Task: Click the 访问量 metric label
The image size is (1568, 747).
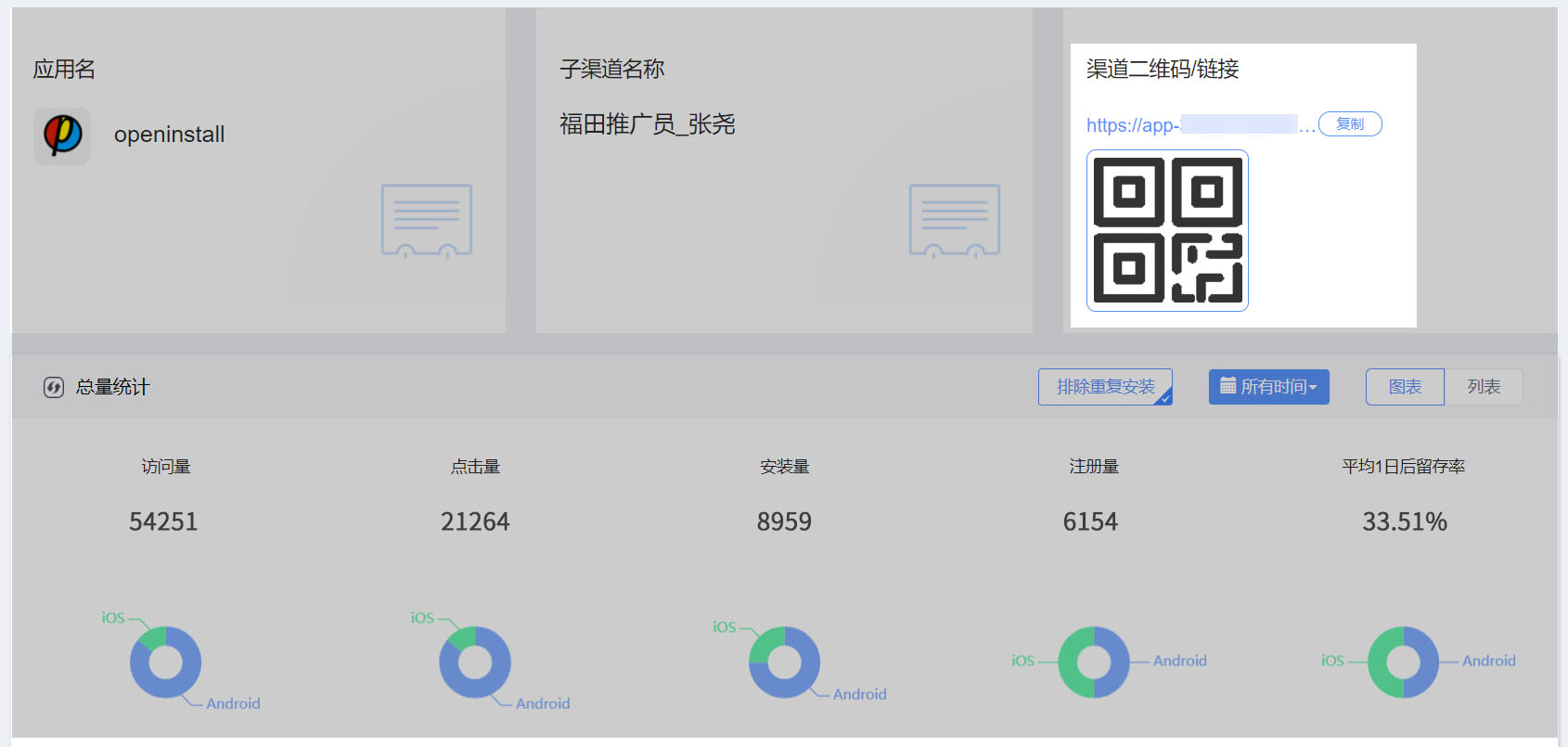Action: 166,467
